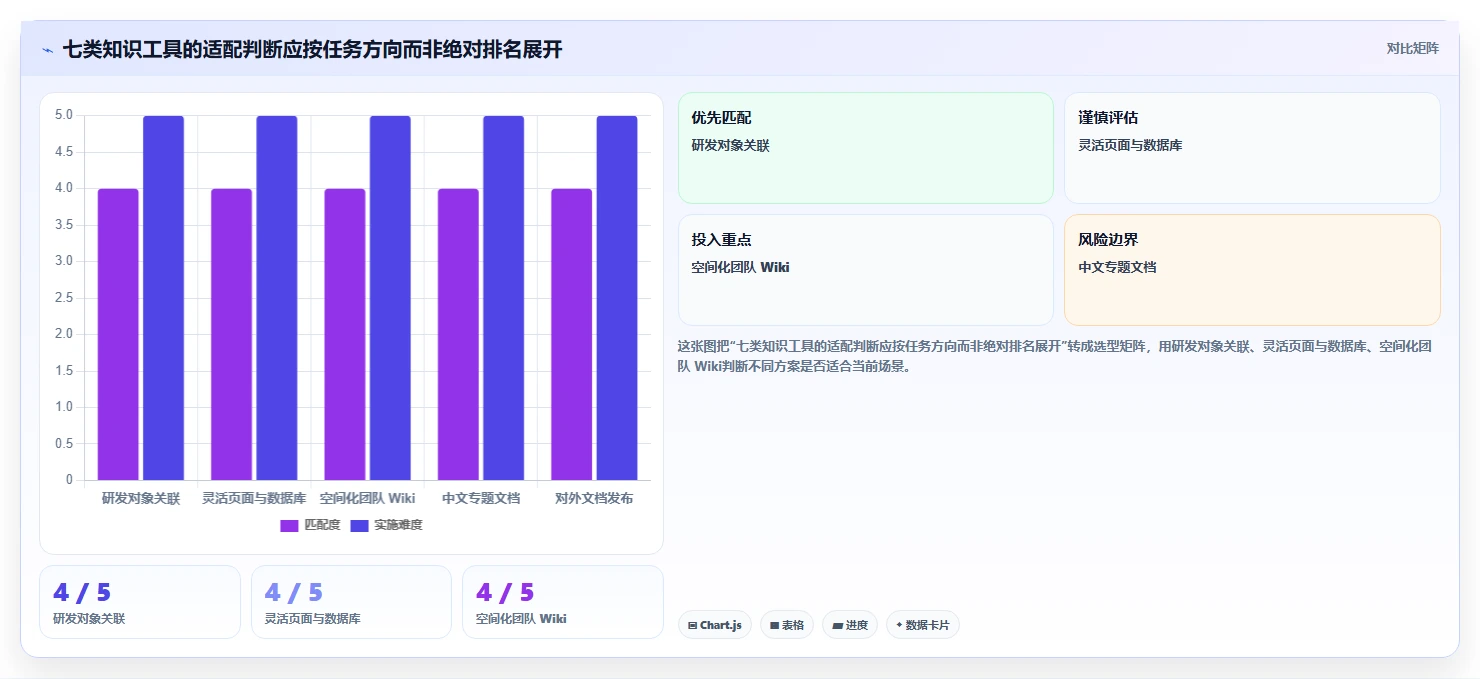This screenshot has height=679, width=1480.
Task: Click the purple bar for 灵活页面与数据库
Action: (x=231, y=334)
